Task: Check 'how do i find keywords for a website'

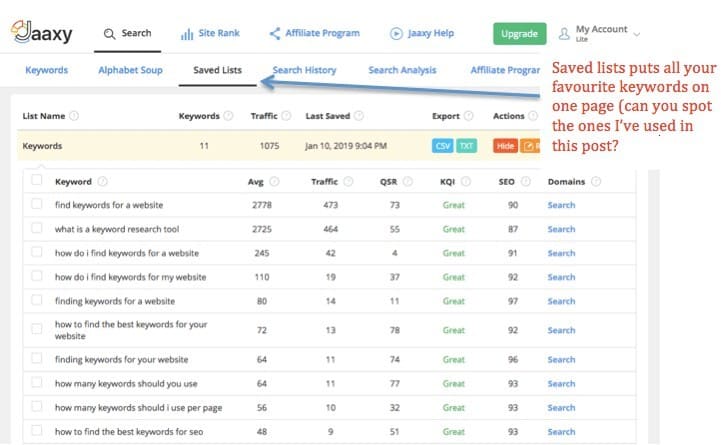Action: [x=36, y=252]
